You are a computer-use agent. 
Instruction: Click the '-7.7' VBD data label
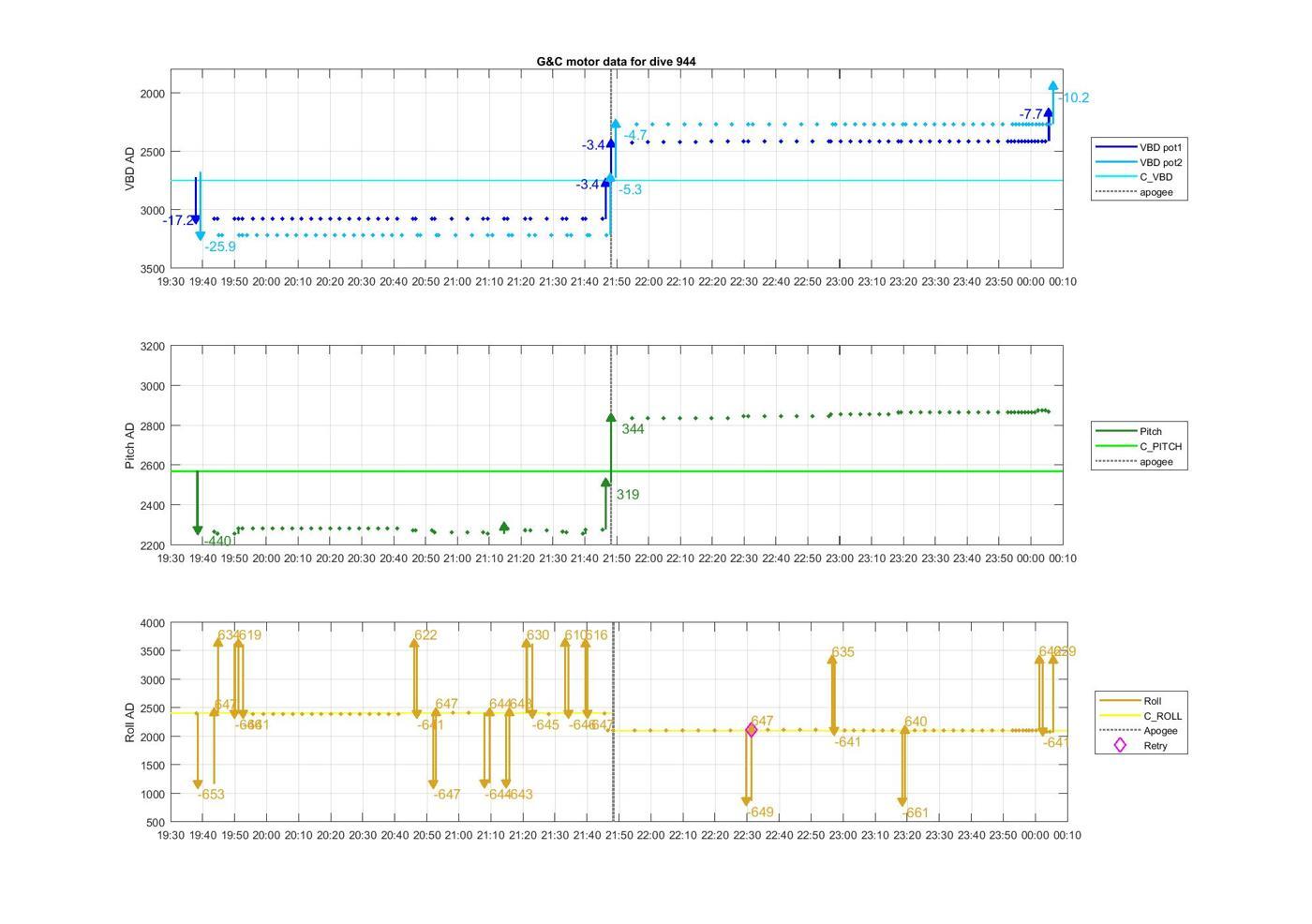[1032, 114]
